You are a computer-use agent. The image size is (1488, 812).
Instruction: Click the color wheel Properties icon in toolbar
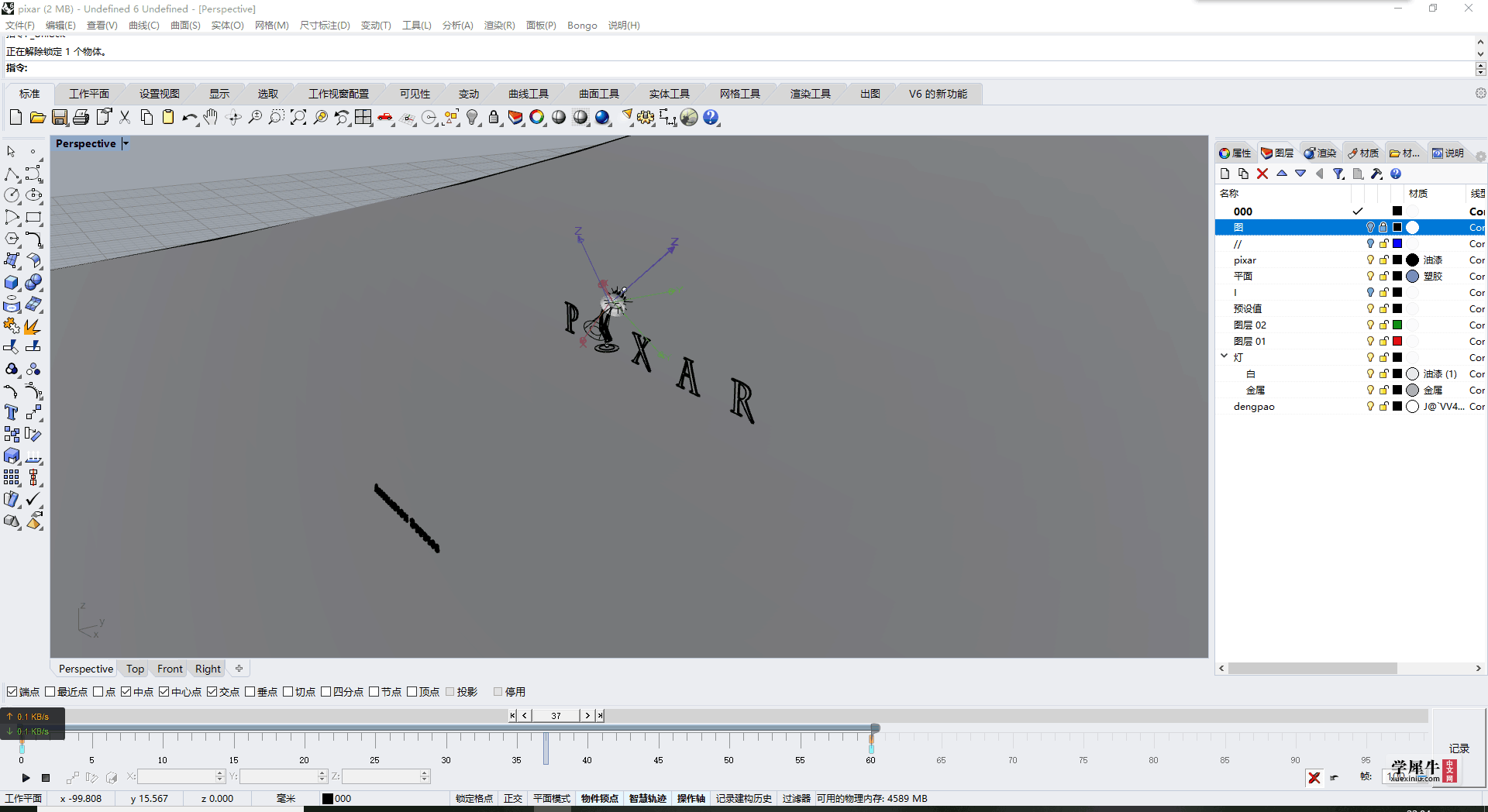click(537, 117)
